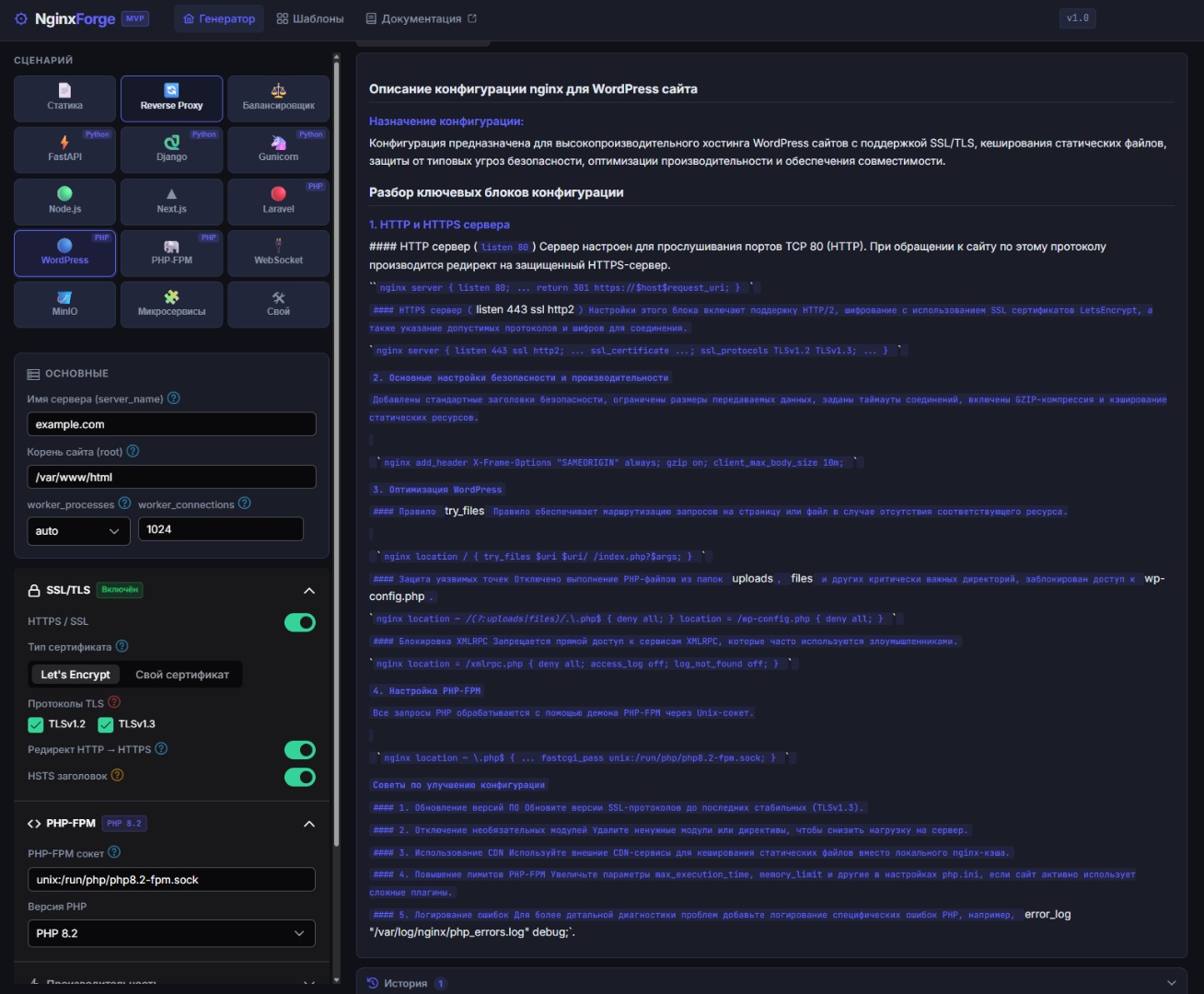Open help icon for Редирект HTTP → HTTPS
The width and height of the screenshot is (1204, 994).
pyautogui.click(x=161, y=748)
